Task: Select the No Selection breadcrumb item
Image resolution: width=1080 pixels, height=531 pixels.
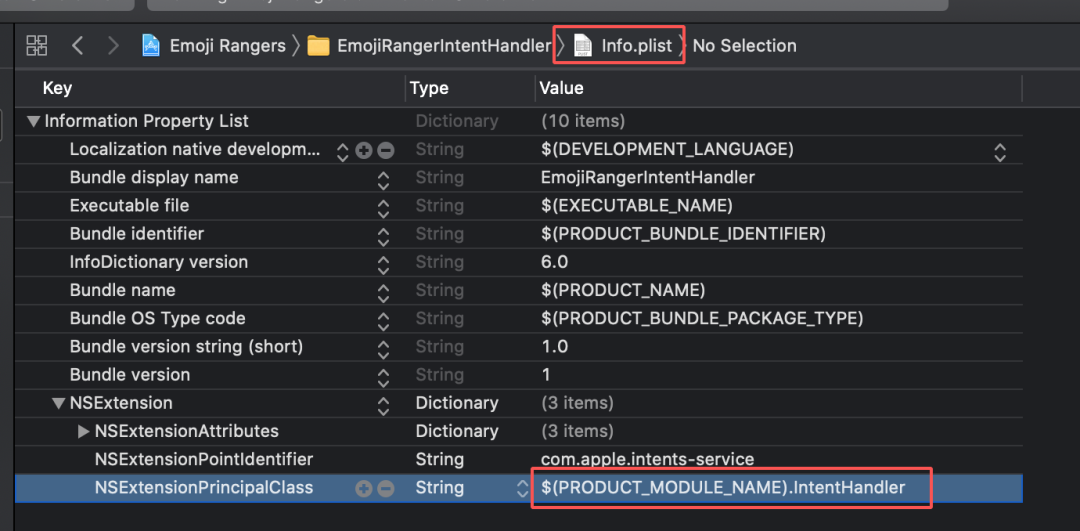Action: click(744, 45)
